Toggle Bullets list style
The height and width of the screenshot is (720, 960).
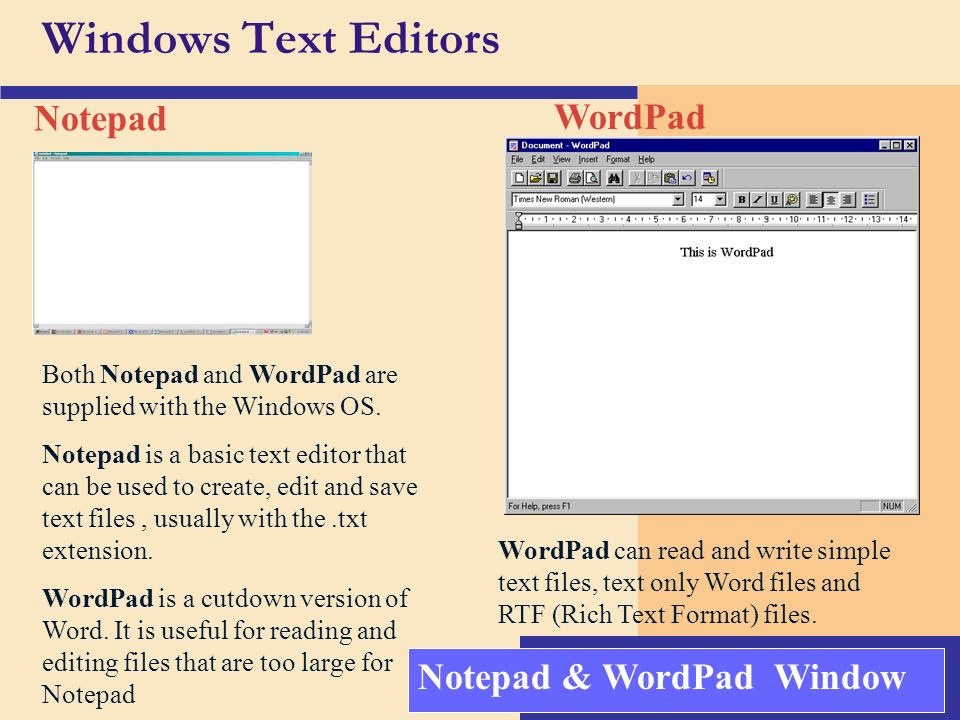click(x=869, y=200)
